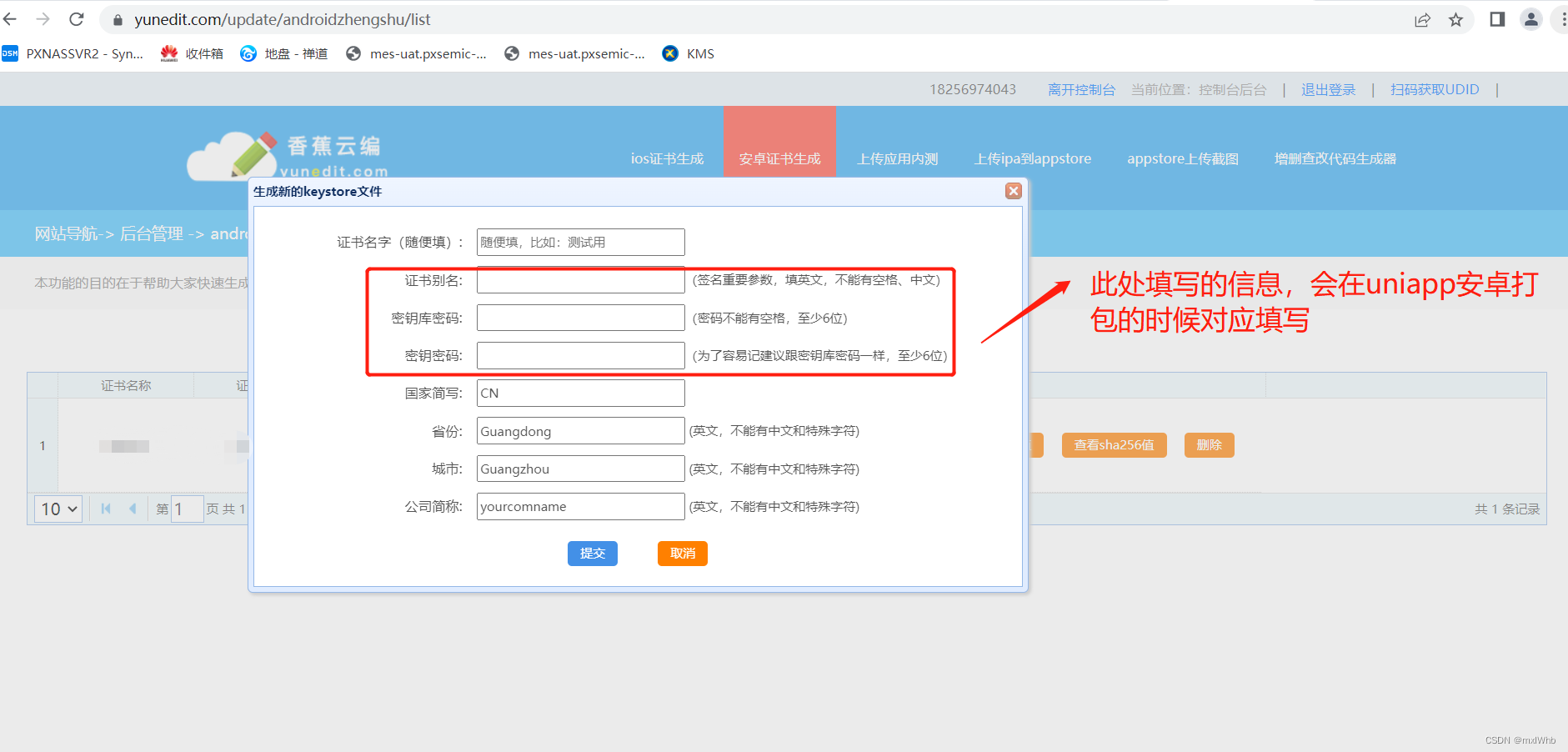
Task: Go to first page pagination icon
Action: [106, 509]
